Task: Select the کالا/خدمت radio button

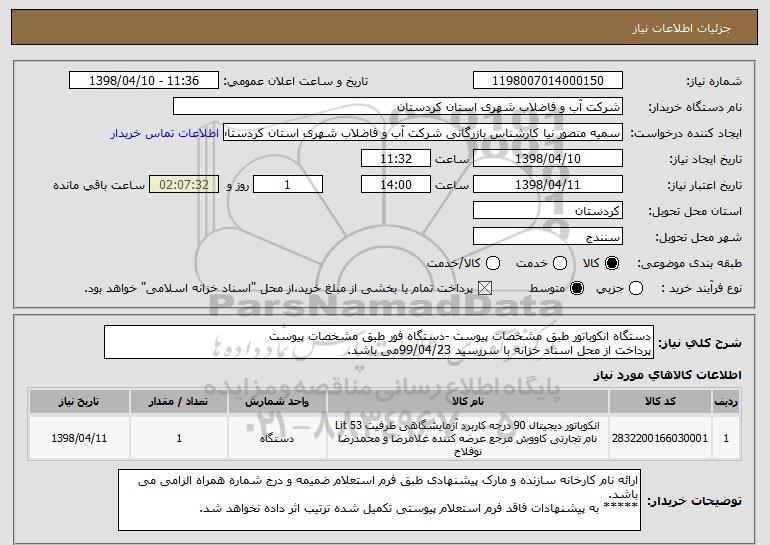Action: 493,263
